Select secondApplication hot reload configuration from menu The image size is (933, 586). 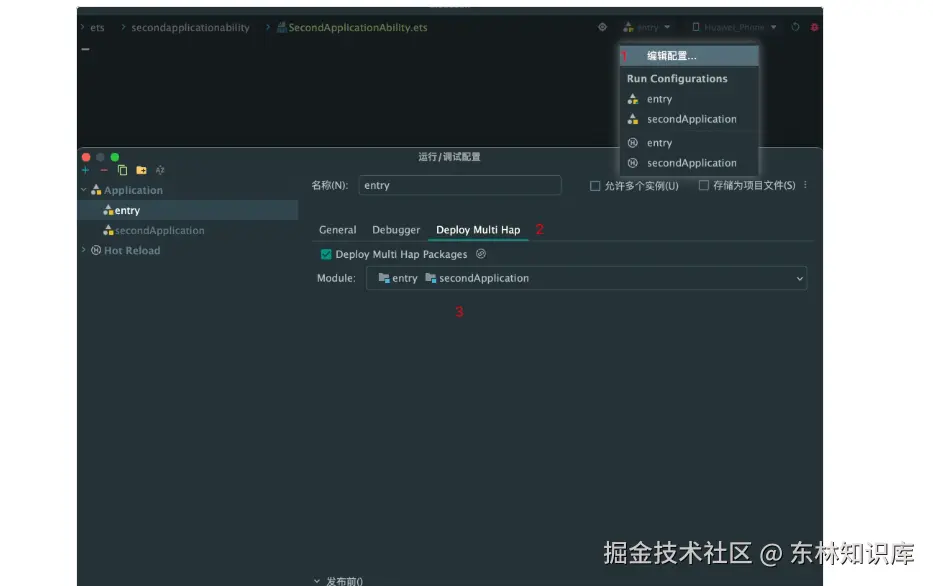(689, 163)
